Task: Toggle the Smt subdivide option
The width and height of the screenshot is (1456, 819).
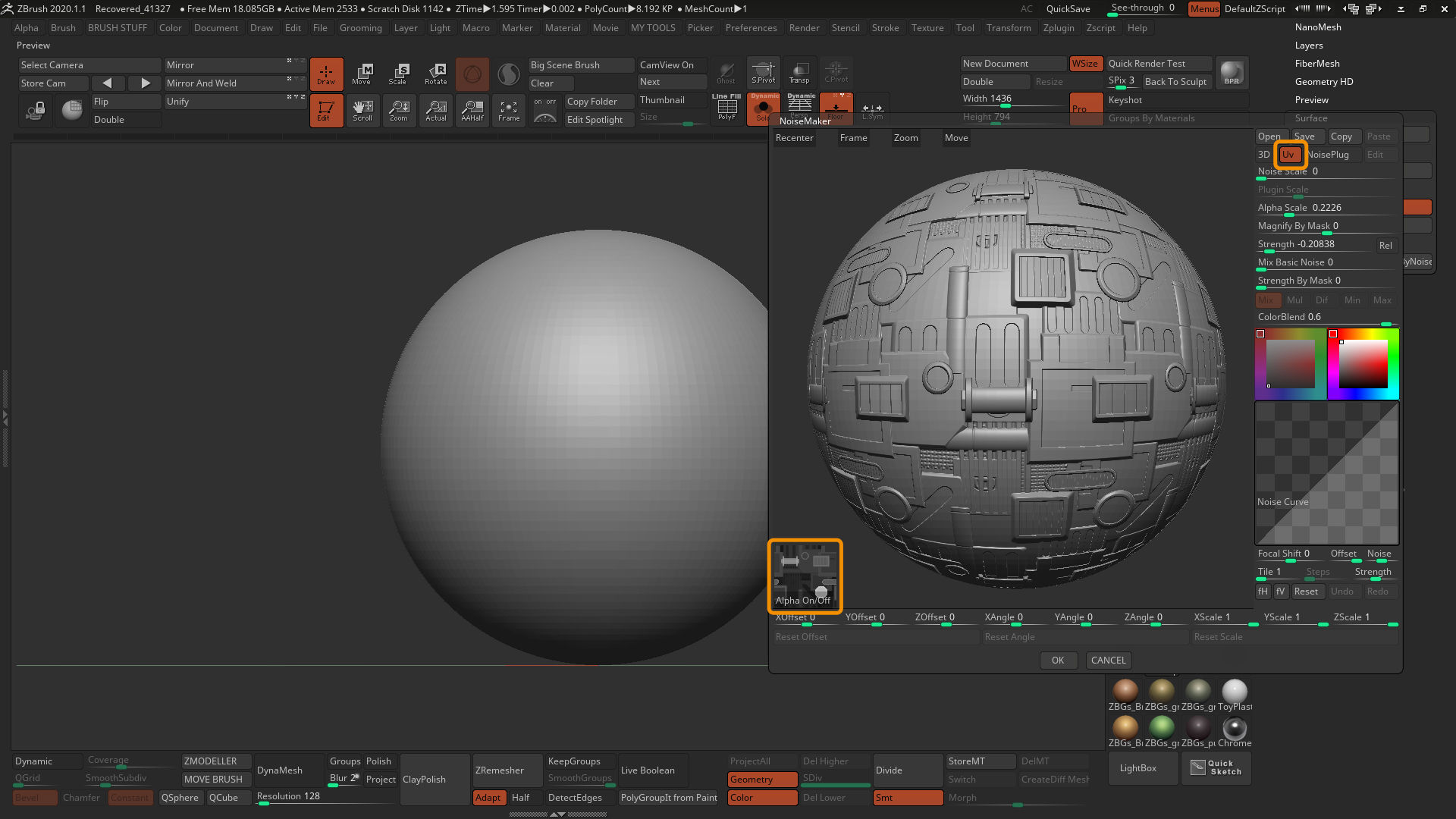Action: [908, 798]
